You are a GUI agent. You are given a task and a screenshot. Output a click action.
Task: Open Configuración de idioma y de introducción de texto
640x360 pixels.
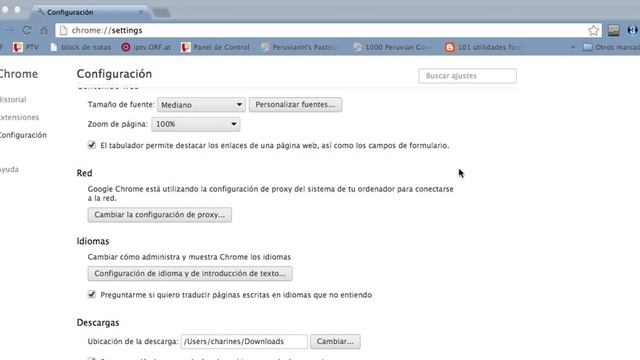click(190, 273)
